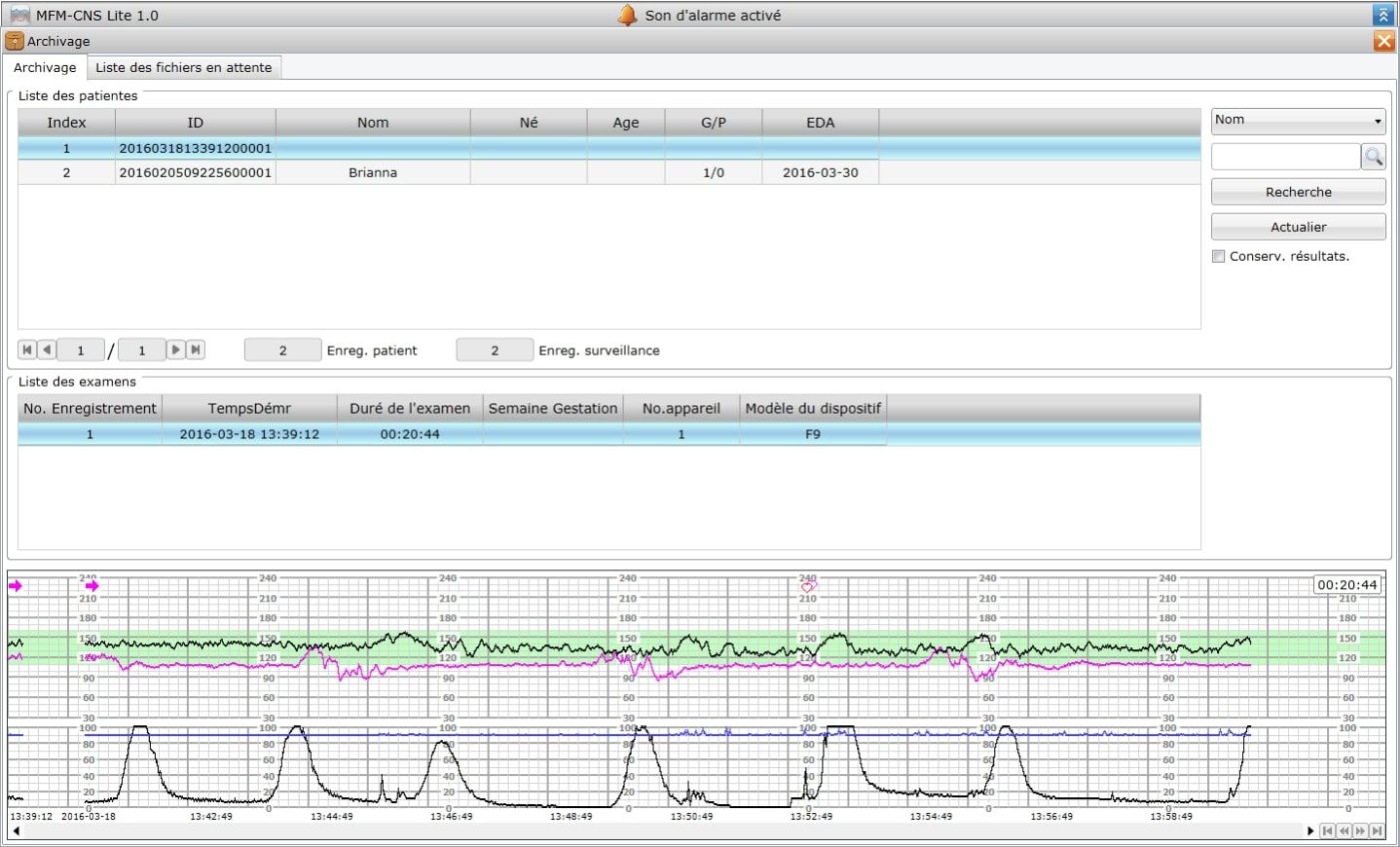The width and height of the screenshot is (1400, 847).
Task: Click the trace scrollbar left arrow
Action: [x=16, y=830]
